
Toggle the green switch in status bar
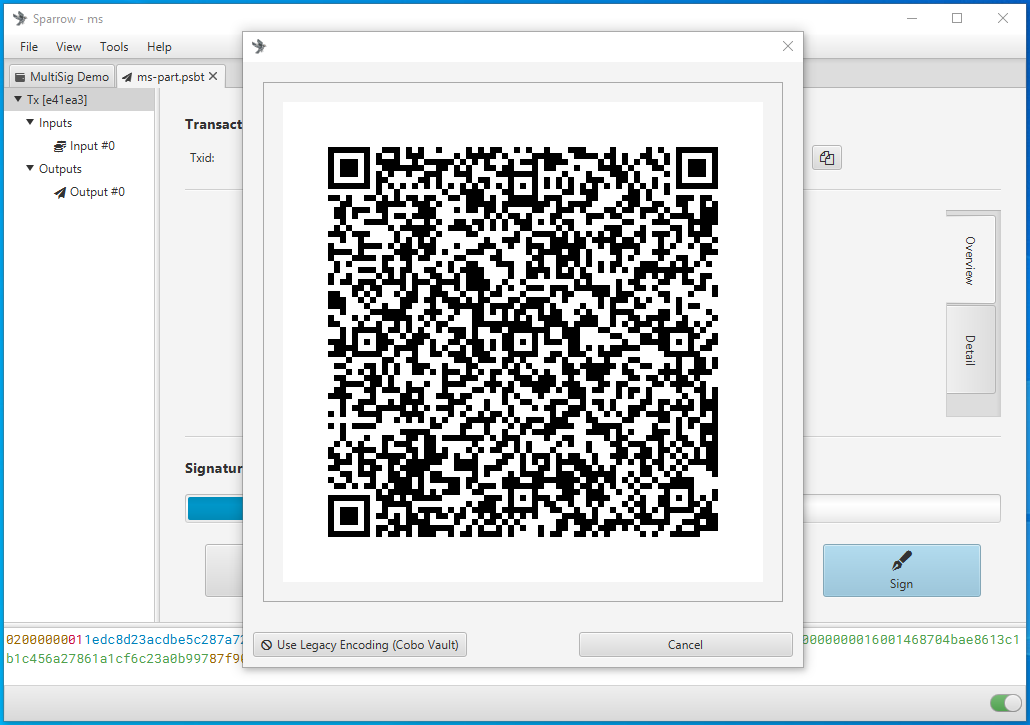pos(1006,703)
